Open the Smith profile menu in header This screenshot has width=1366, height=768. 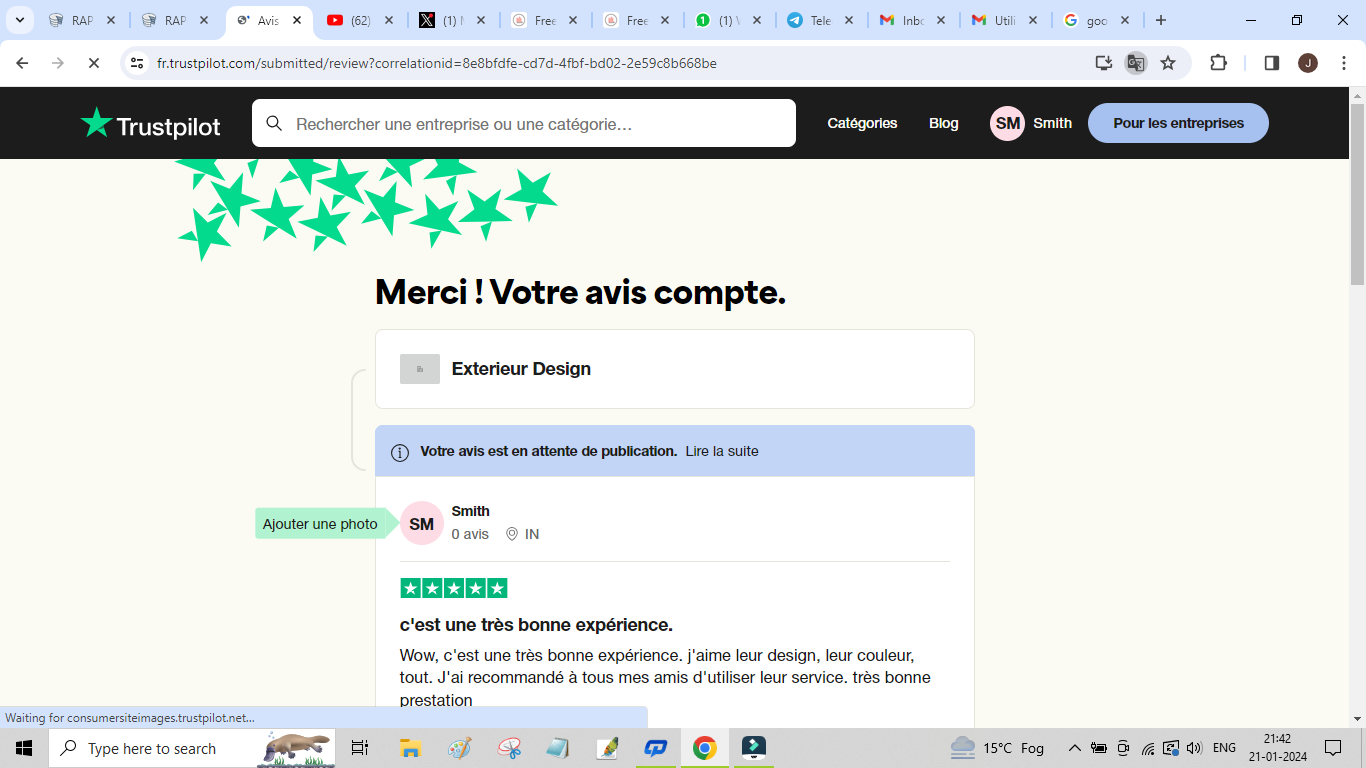click(x=1031, y=123)
